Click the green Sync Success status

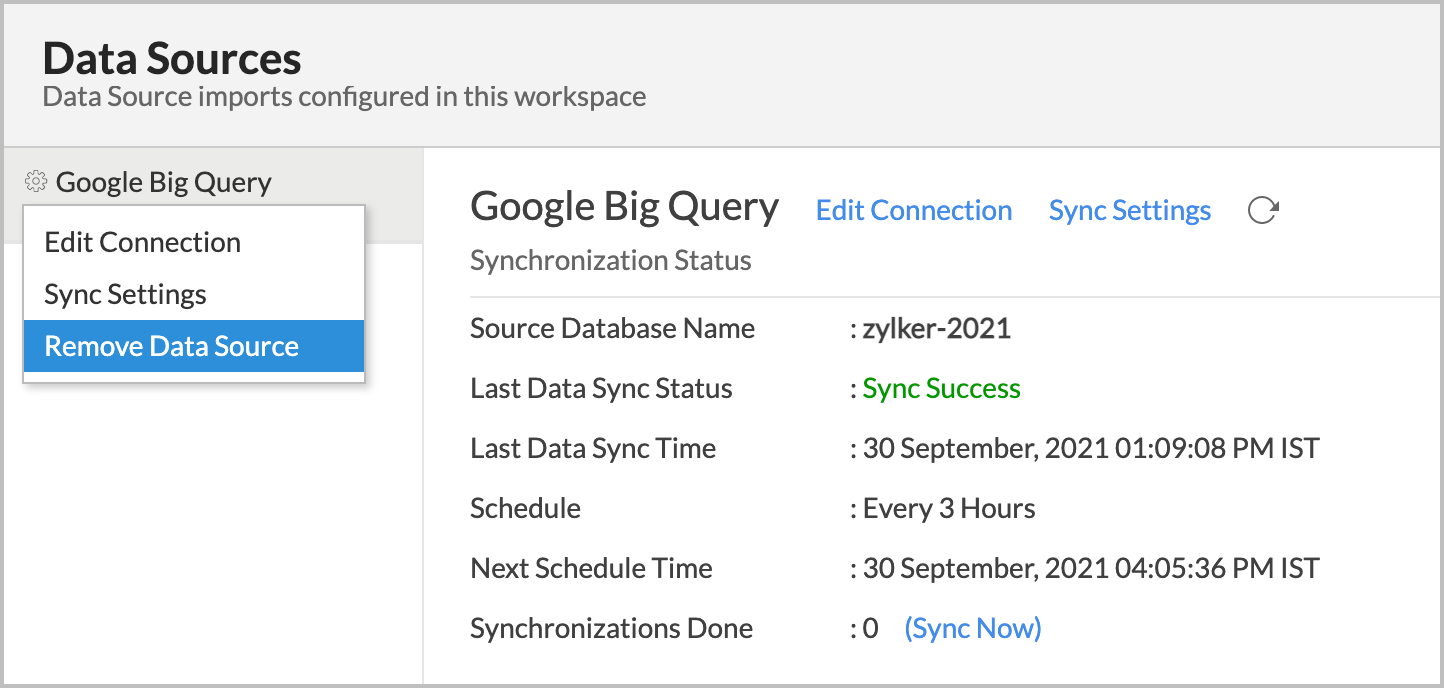pos(942,388)
